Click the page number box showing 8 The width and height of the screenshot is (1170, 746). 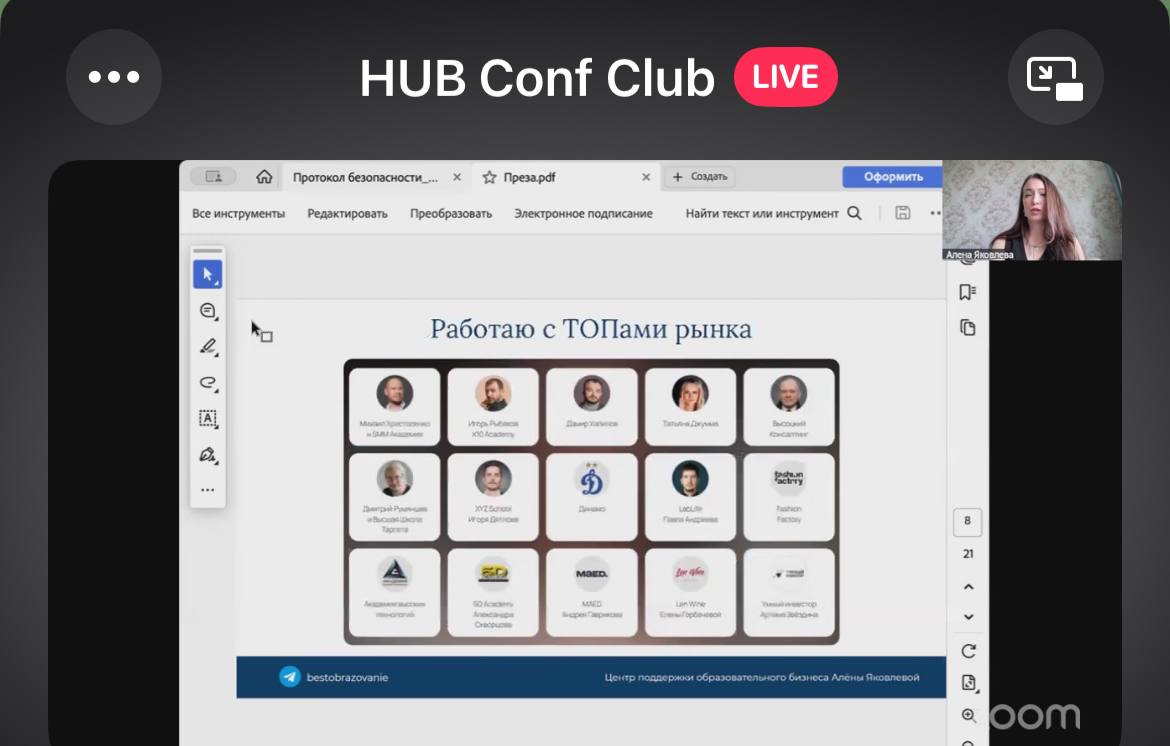tap(967, 521)
